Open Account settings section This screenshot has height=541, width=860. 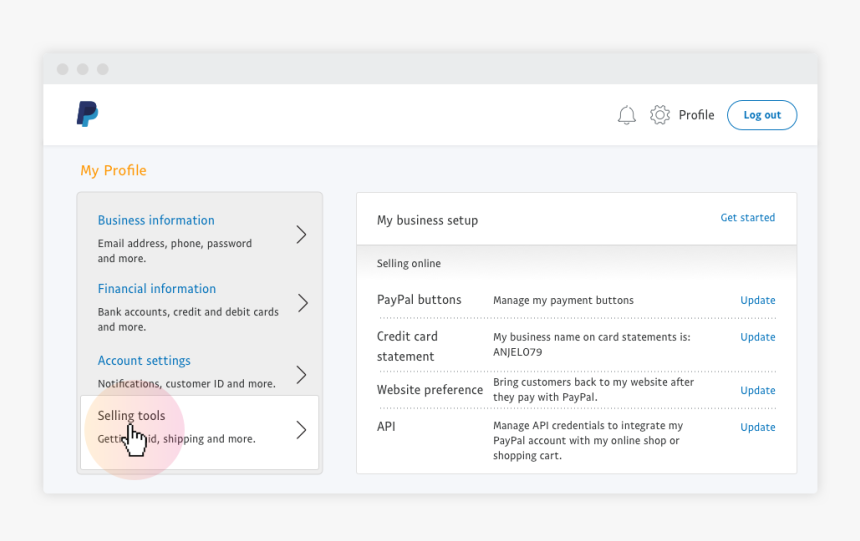click(144, 360)
